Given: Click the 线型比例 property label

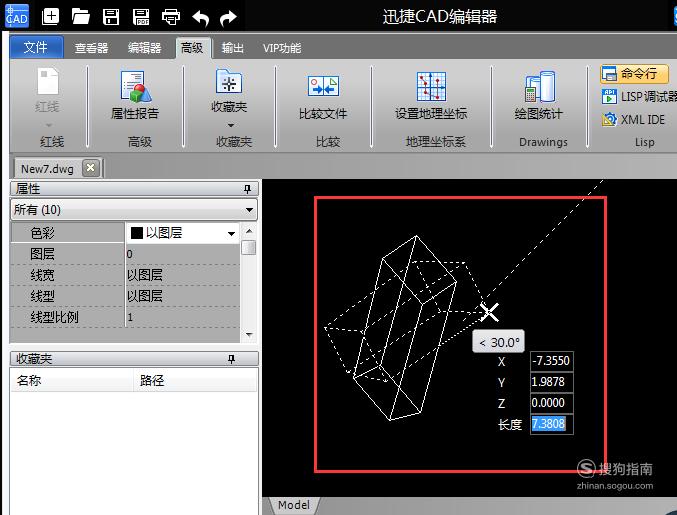Looking at the screenshot, I should click(x=54, y=317).
